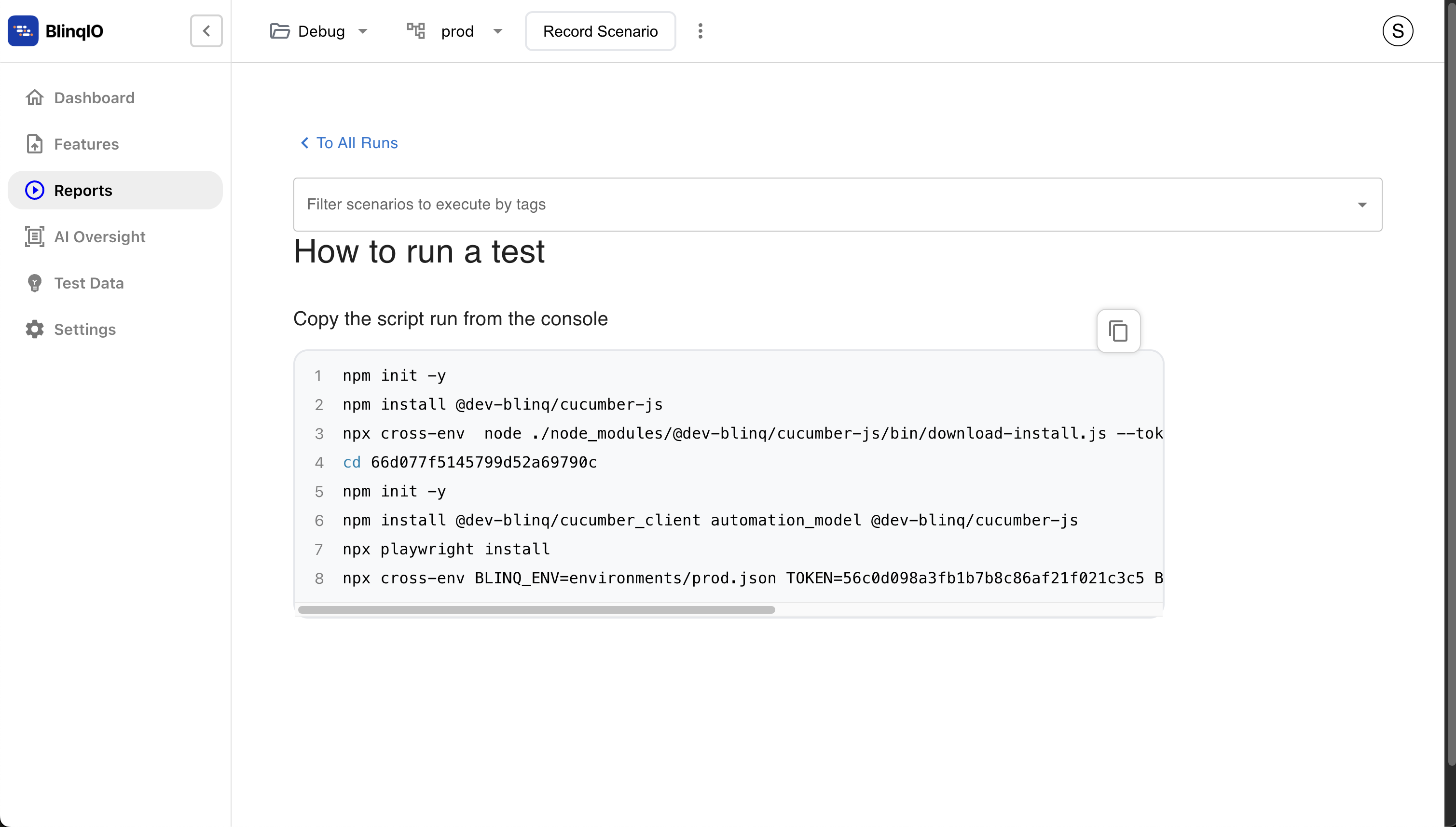Viewport: 1456px width, 827px height.
Task: Click the code block horizontal scrollbar
Action: click(x=536, y=609)
